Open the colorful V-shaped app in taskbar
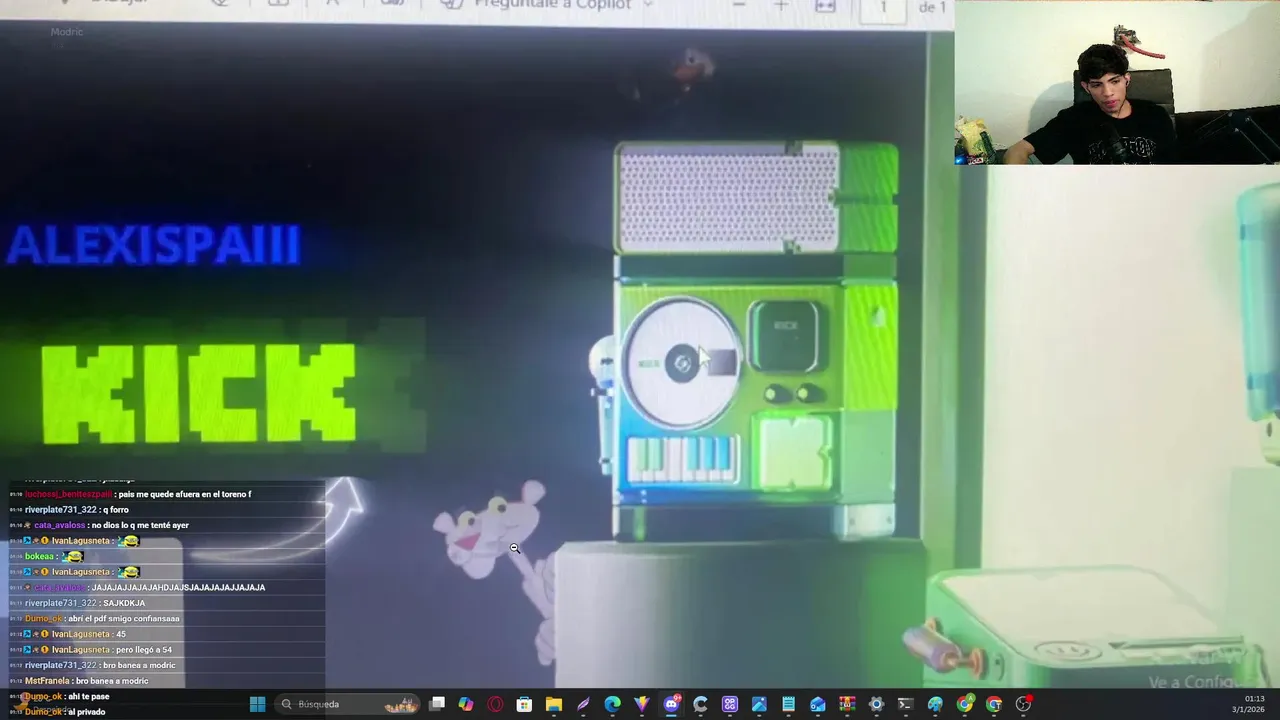Viewport: 1280px width, 720px height. tap(642, 704)
